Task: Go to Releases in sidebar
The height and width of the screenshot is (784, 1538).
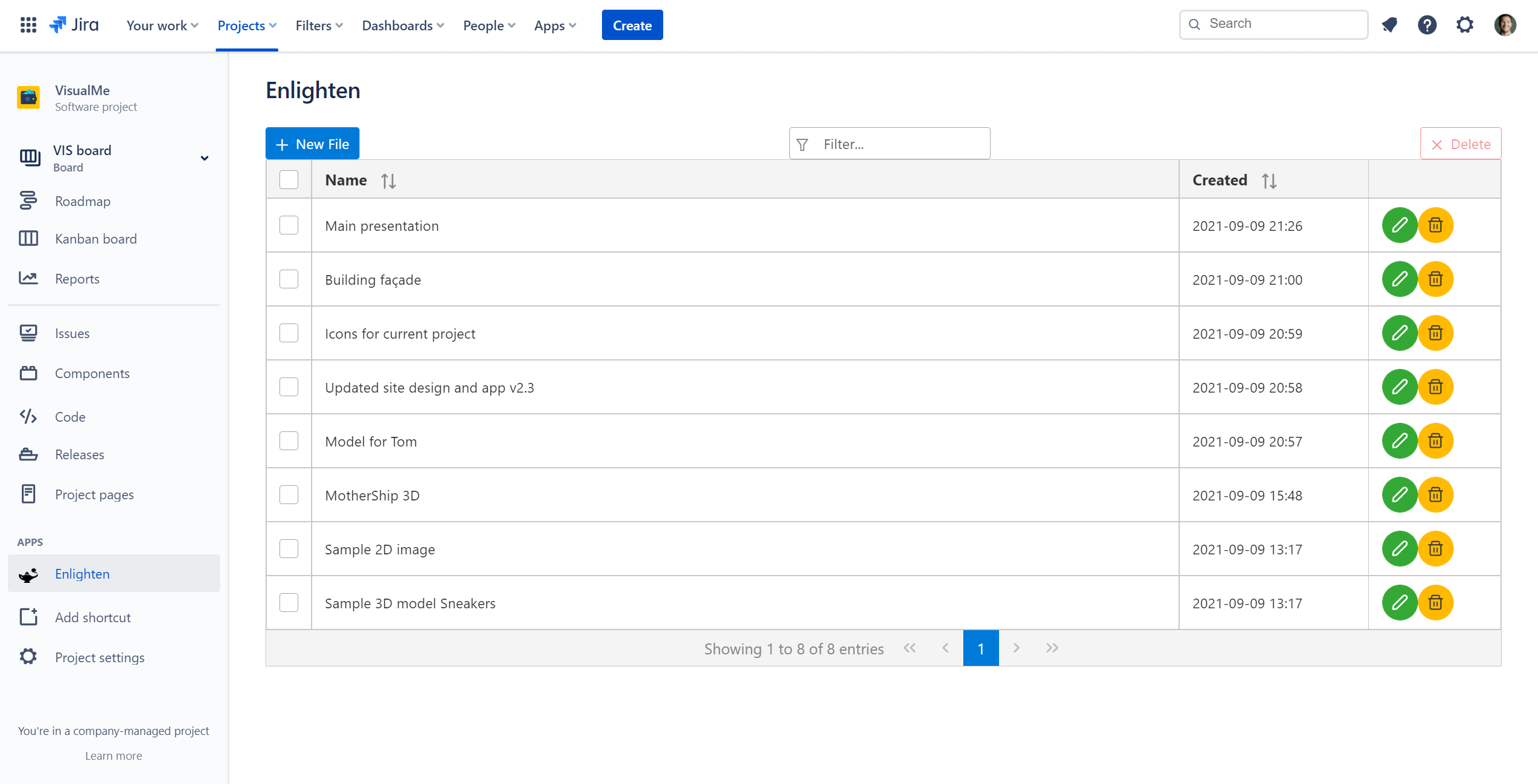Action: pos(79,454)
